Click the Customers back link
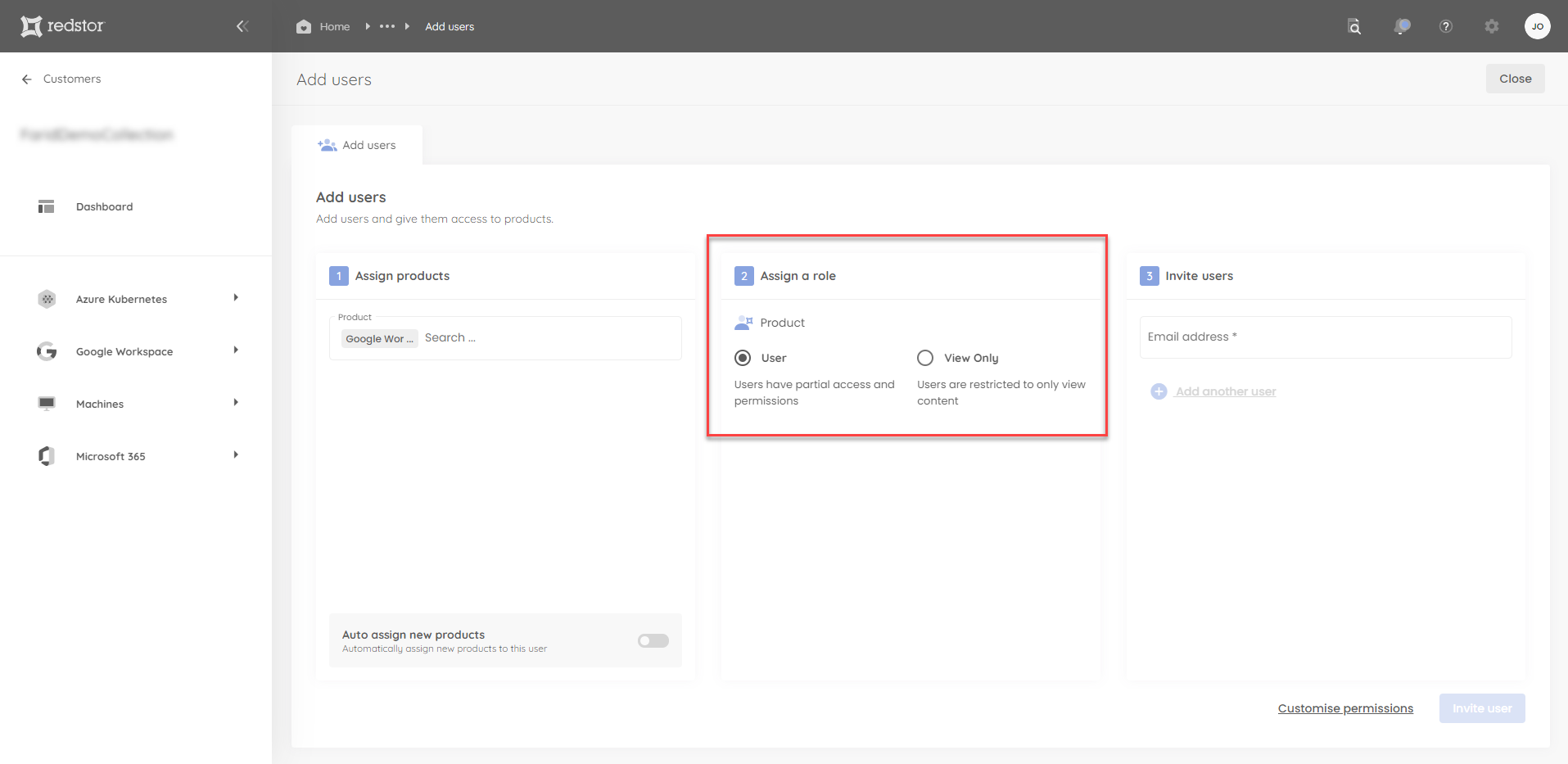This screenshot has height=764, width=1568. point(72,79)
